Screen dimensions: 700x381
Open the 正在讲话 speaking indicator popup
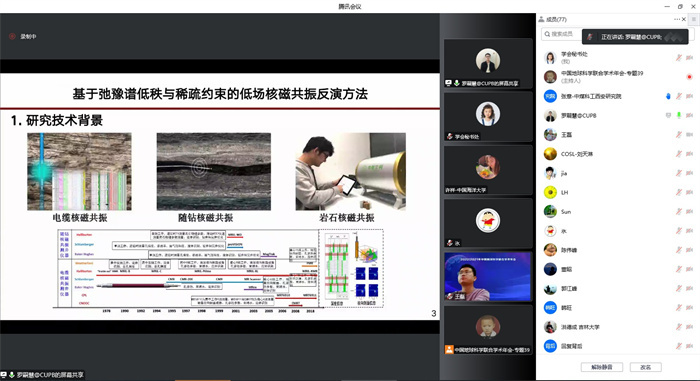(635, 37)
